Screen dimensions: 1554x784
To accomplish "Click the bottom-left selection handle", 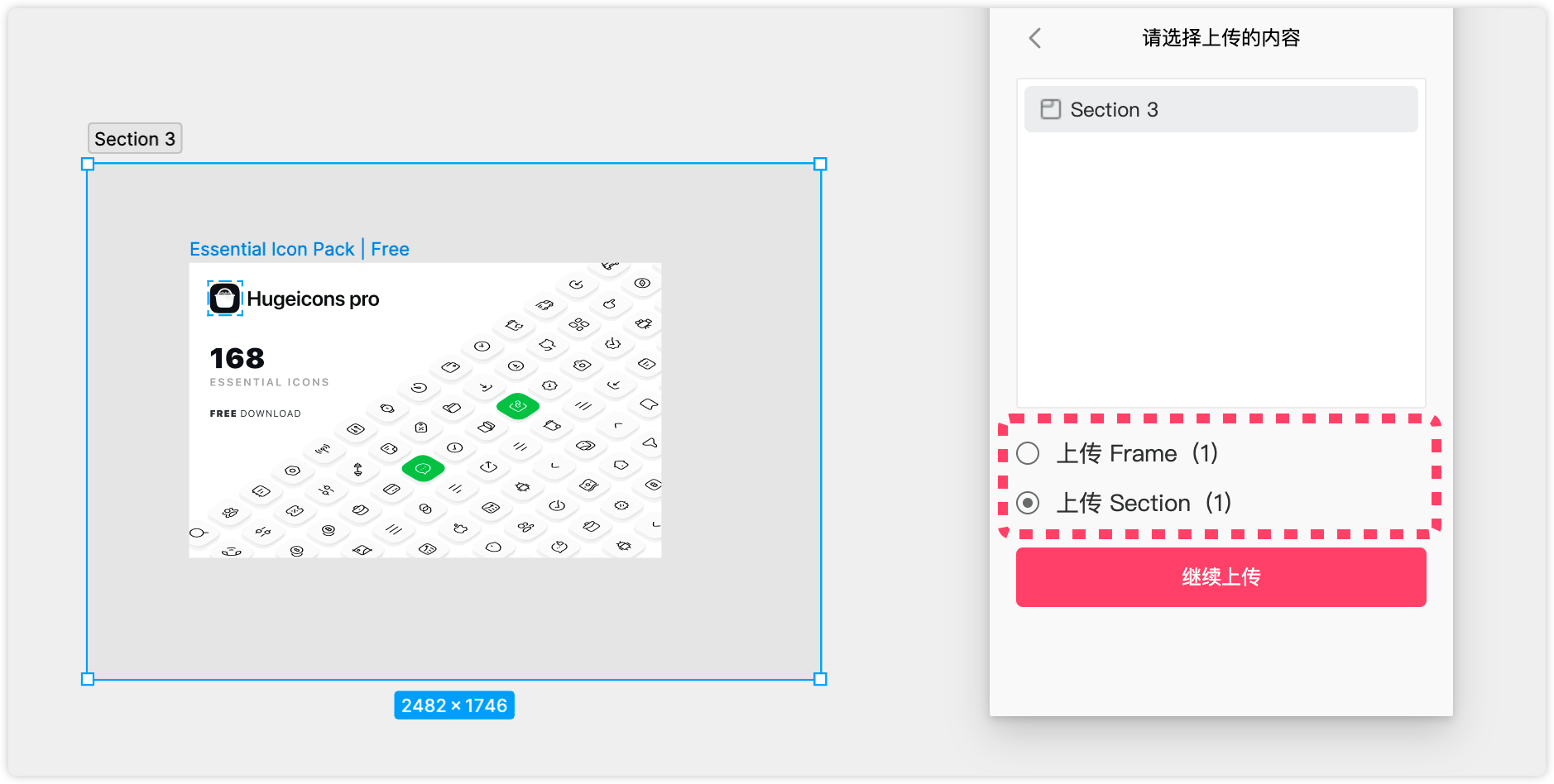I will [88, 679].
